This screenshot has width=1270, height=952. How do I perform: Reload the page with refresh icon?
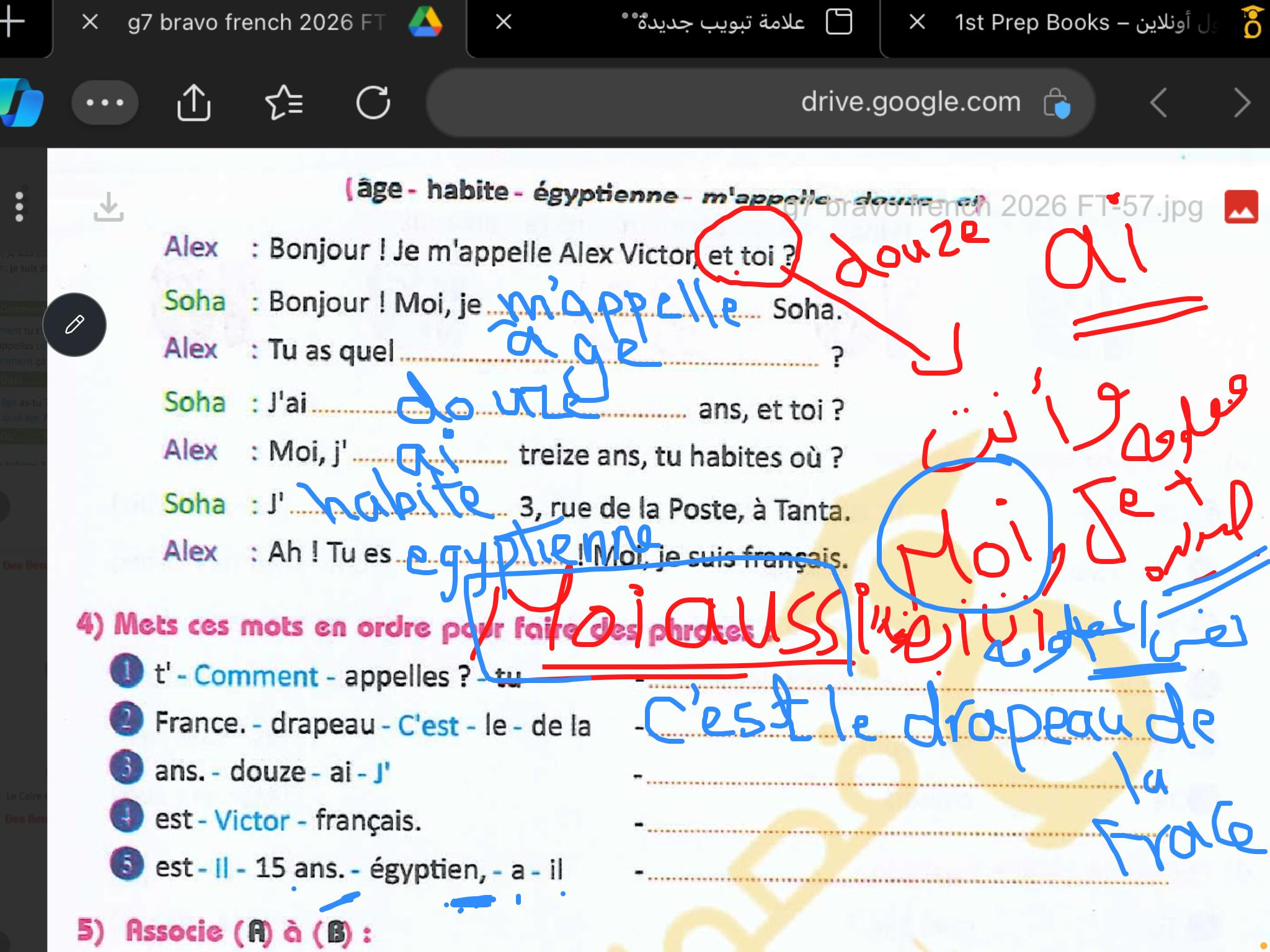pos(373,102)
